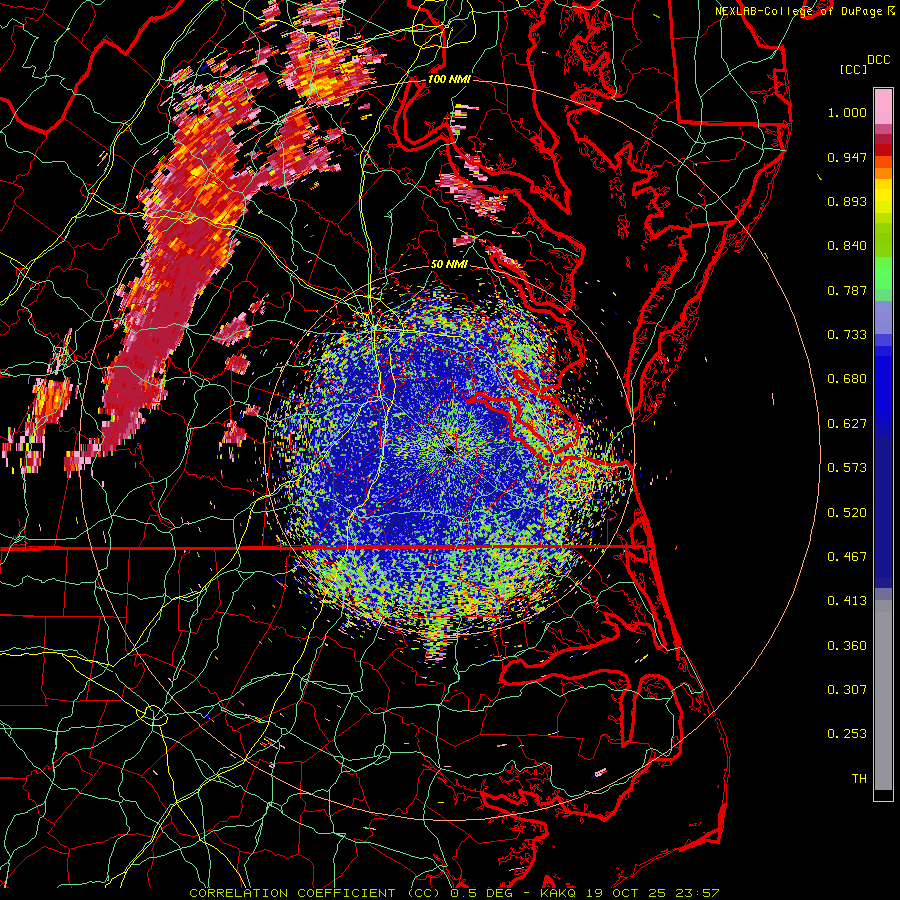Select the 0.680 scale value

[847, 379]
